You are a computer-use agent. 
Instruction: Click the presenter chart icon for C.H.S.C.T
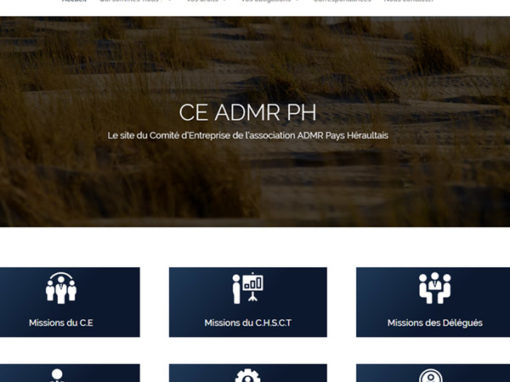point(248,288)
